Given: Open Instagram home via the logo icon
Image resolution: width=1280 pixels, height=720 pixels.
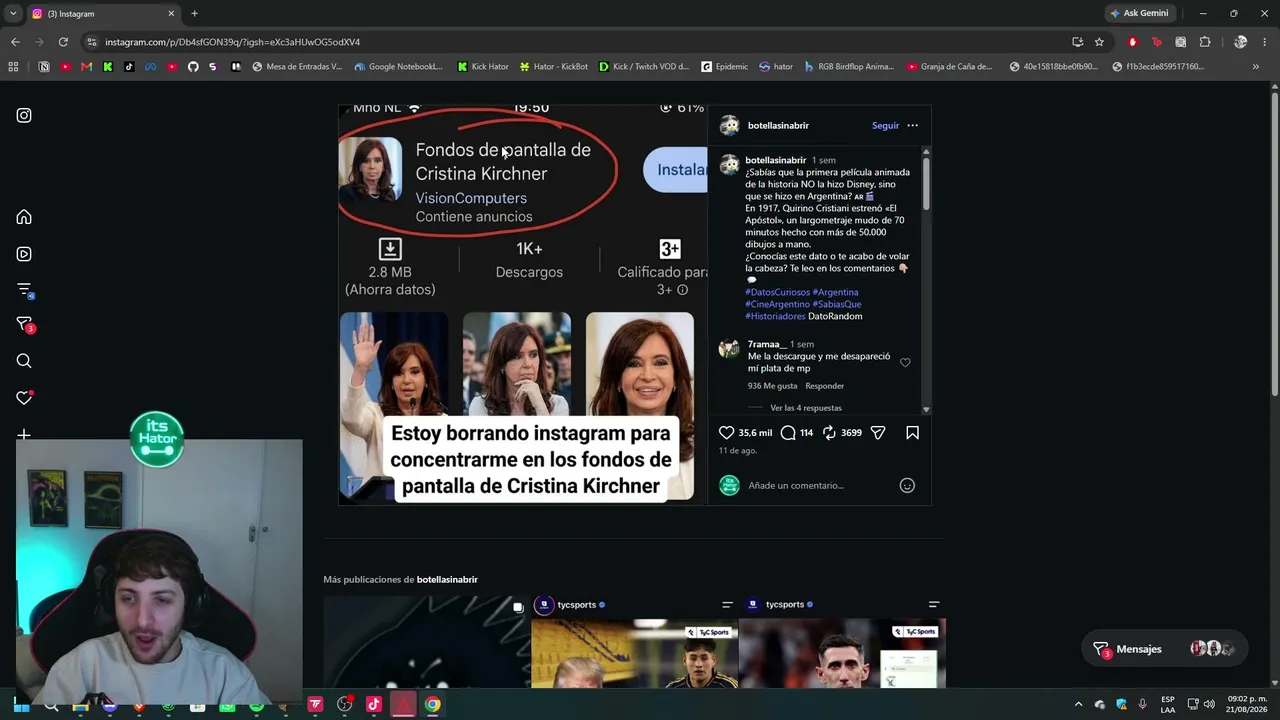Looking at the screenshot, I should [x=24, y=115].
